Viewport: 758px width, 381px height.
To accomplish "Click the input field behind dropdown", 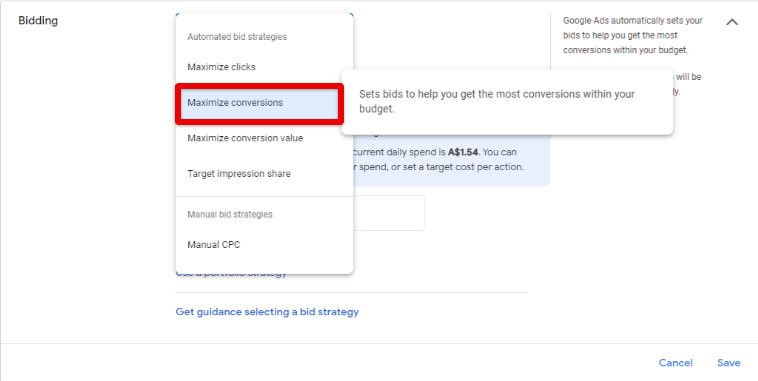I will (x=389, y=213).
